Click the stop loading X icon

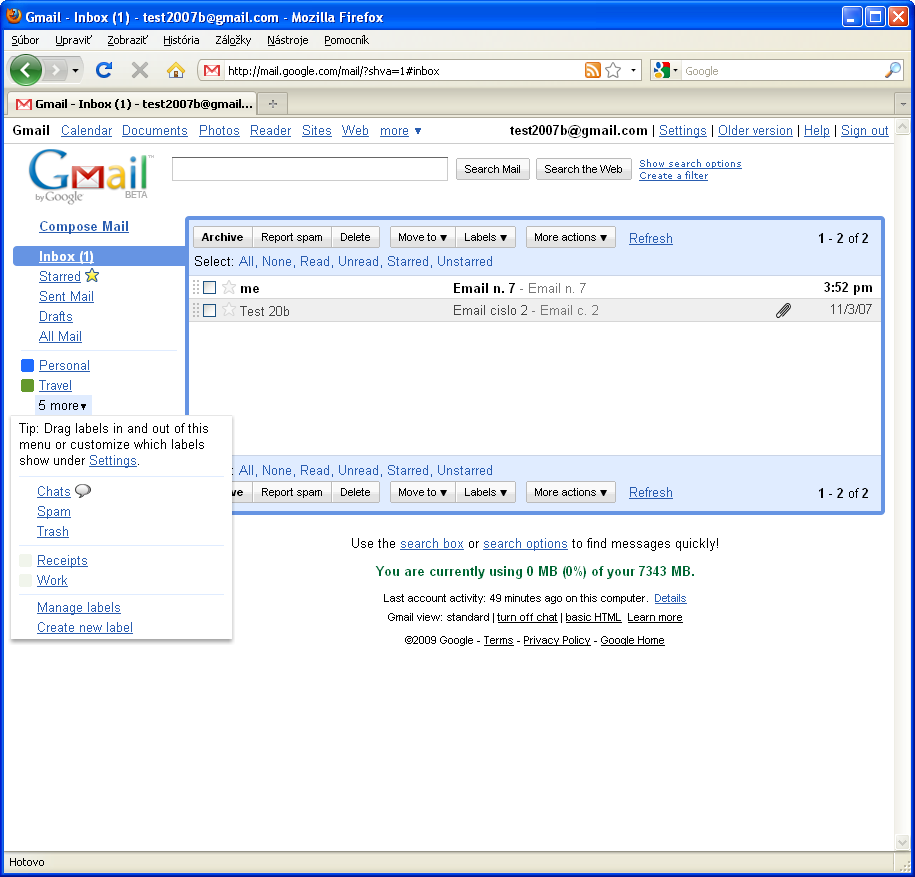139,71
